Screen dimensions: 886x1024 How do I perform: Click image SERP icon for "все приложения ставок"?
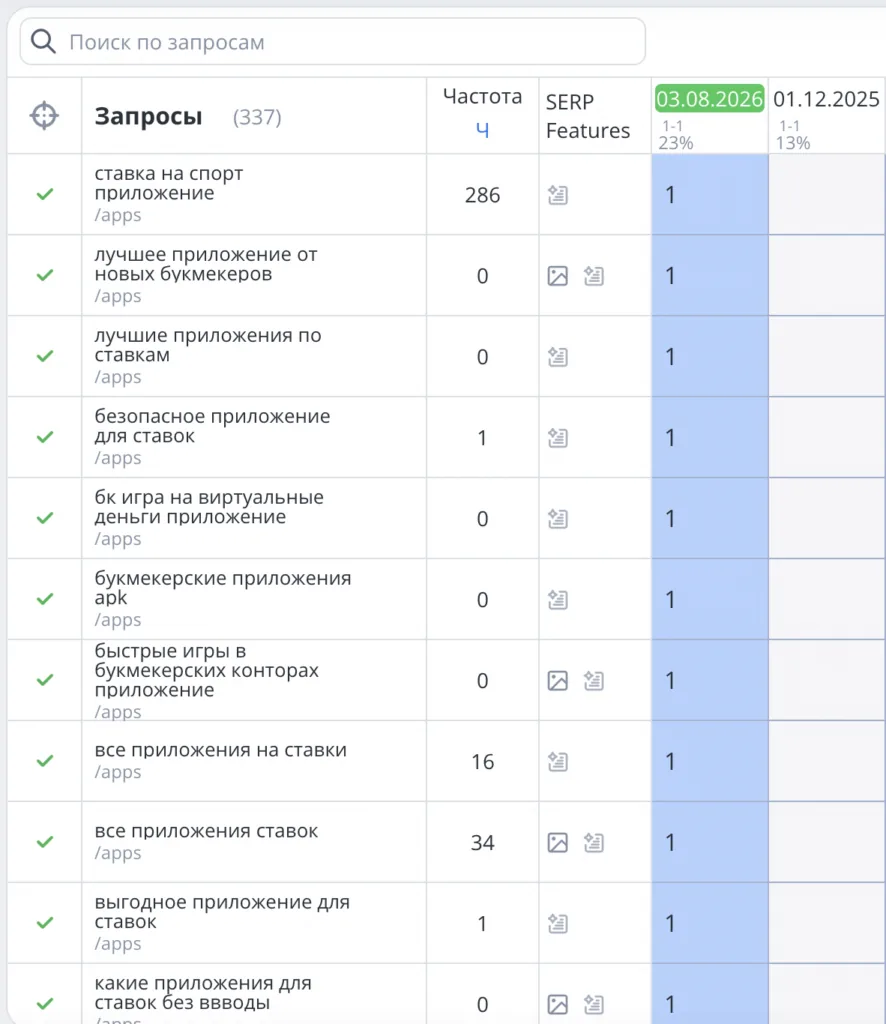point(558,842)
